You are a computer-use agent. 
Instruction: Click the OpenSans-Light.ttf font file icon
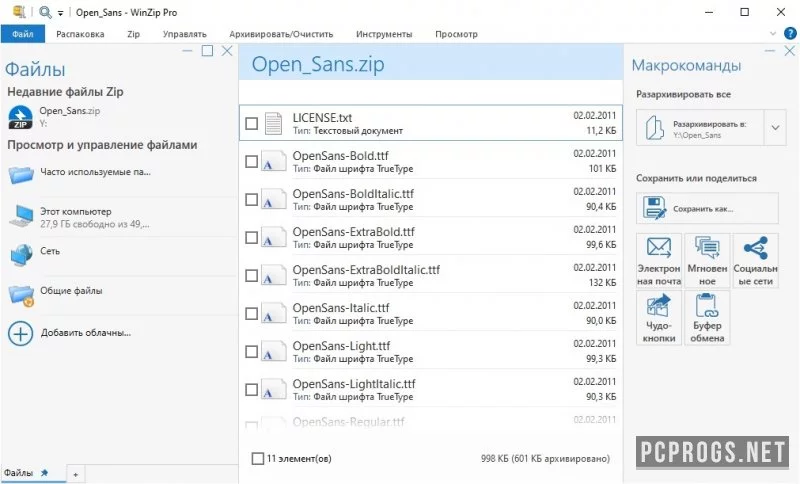pos(274,351)
